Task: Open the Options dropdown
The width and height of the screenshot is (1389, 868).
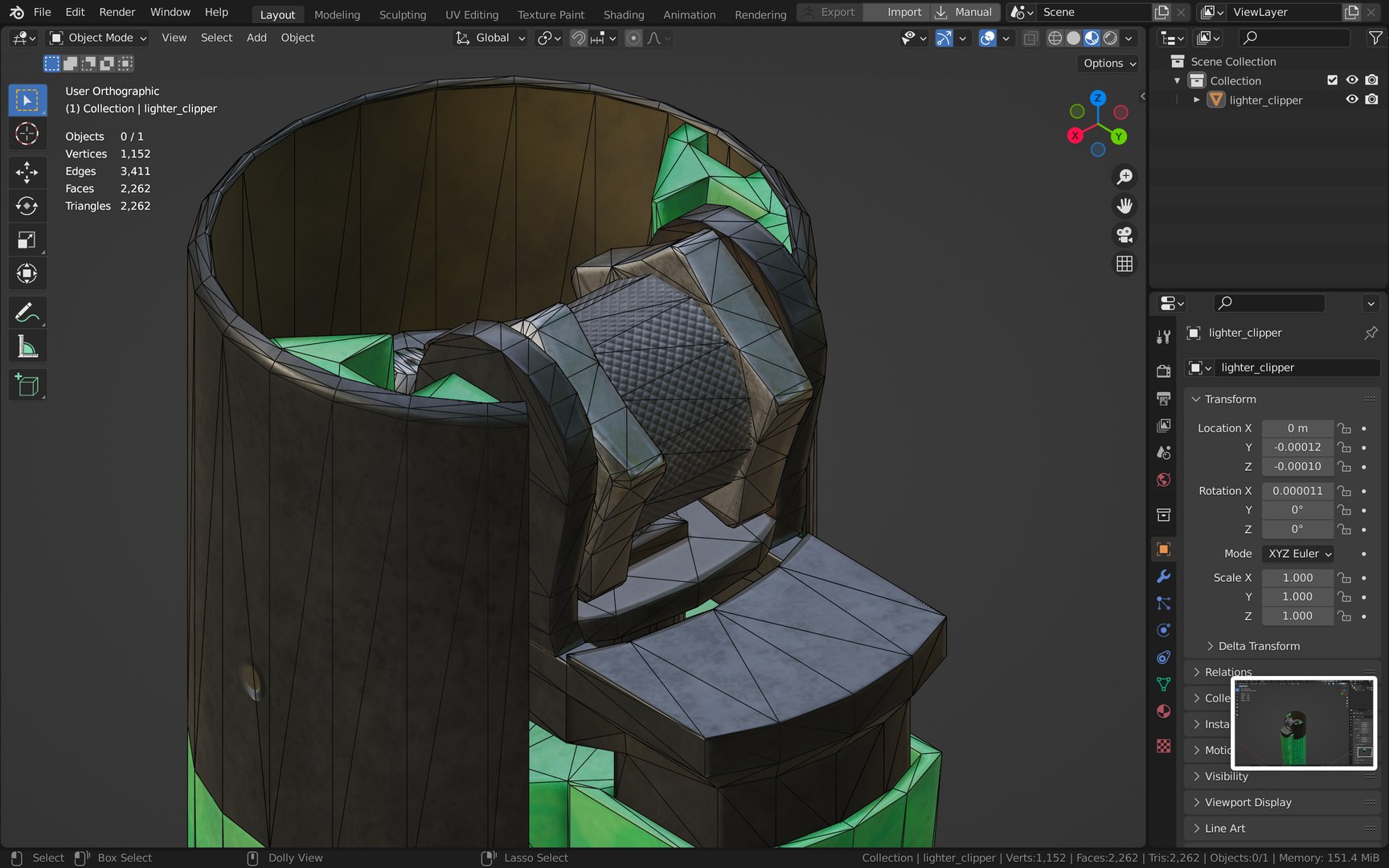Action: point(1109,63)
